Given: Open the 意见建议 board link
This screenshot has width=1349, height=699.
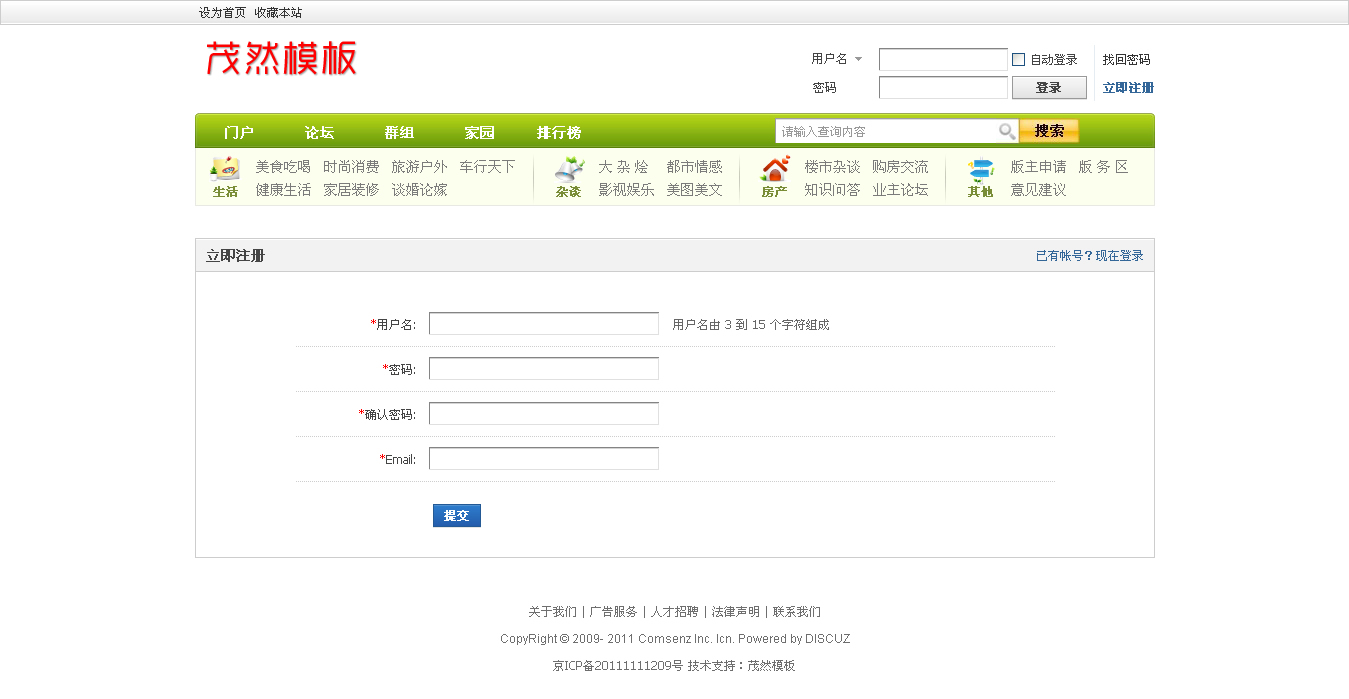Looking at the screenshot, I should (x=1038, y=190).
